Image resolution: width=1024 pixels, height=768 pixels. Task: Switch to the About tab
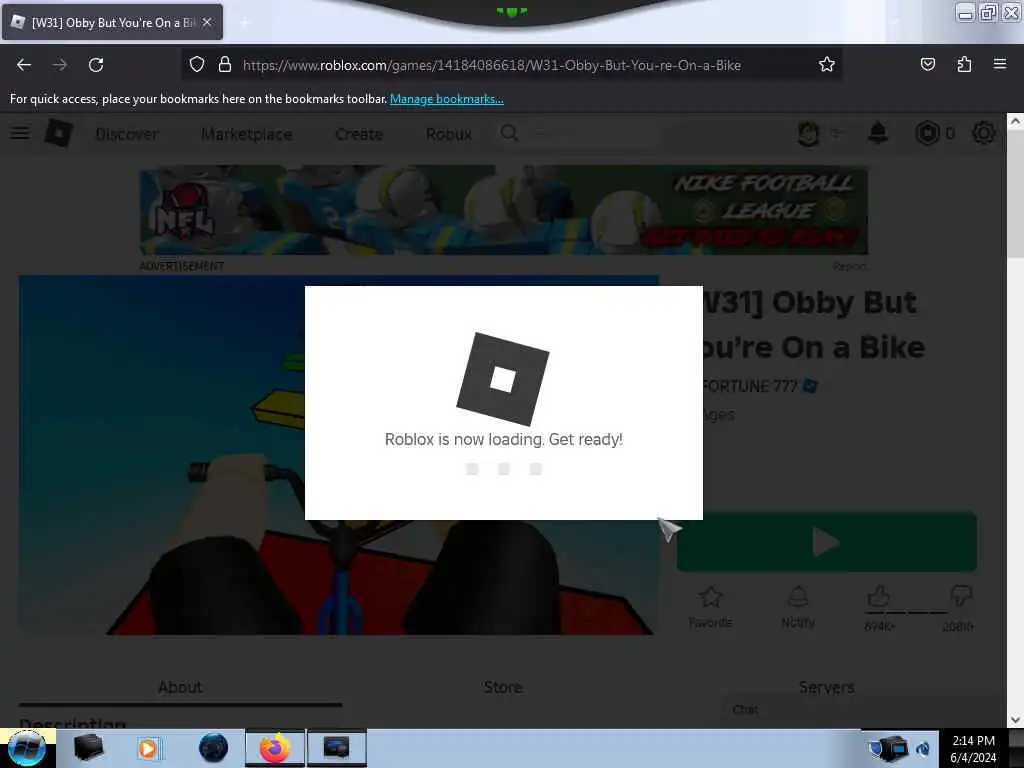pos(180,687)
